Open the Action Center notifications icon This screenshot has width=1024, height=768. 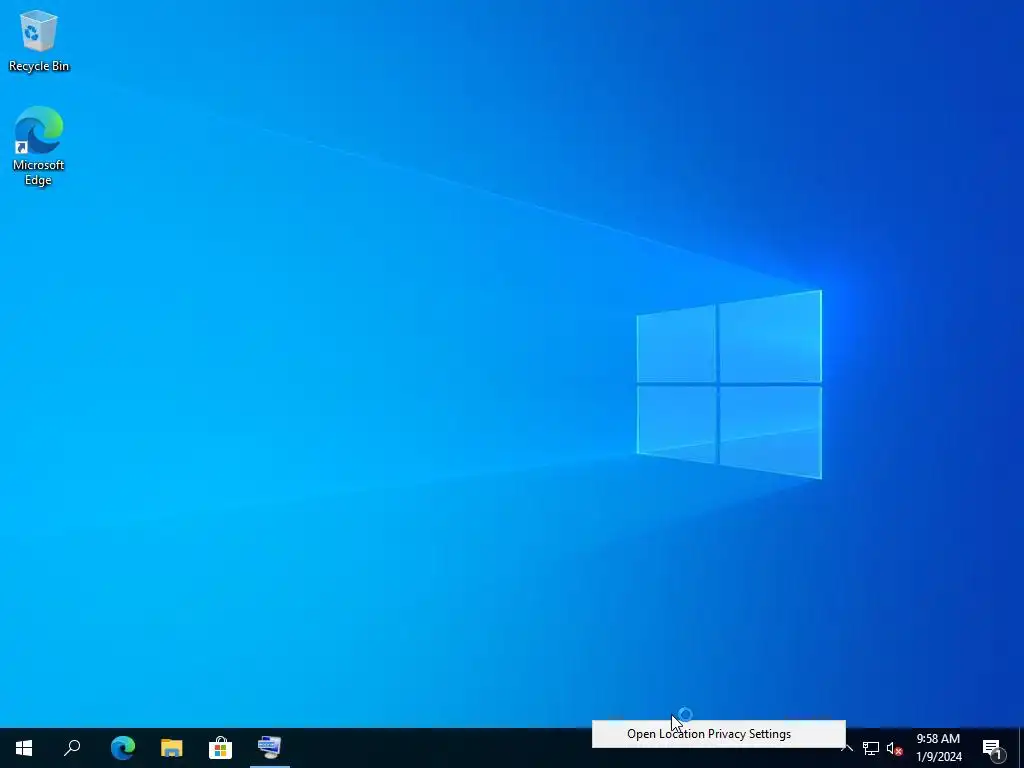pyautogui.click(x=992, y=748)
